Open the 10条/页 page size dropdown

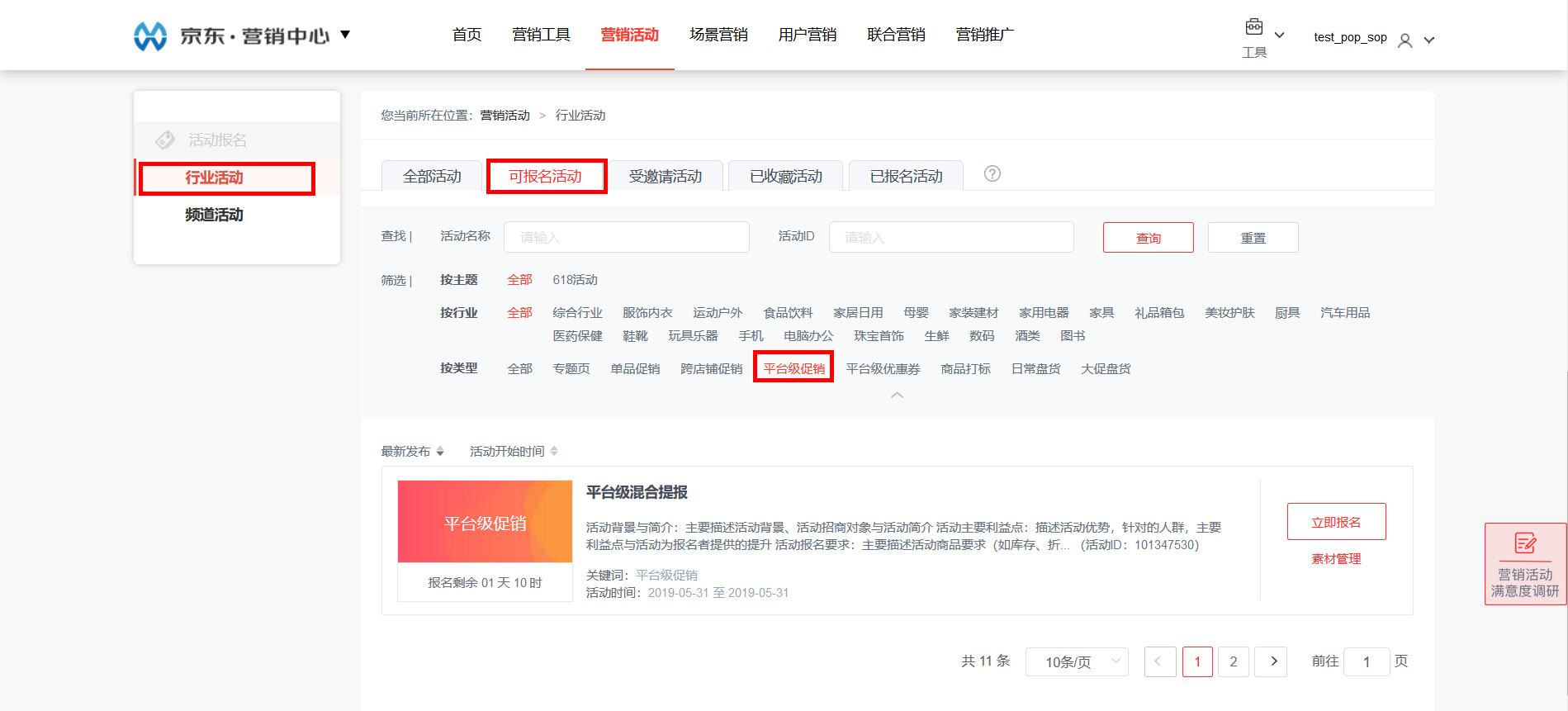point(1077,661)
